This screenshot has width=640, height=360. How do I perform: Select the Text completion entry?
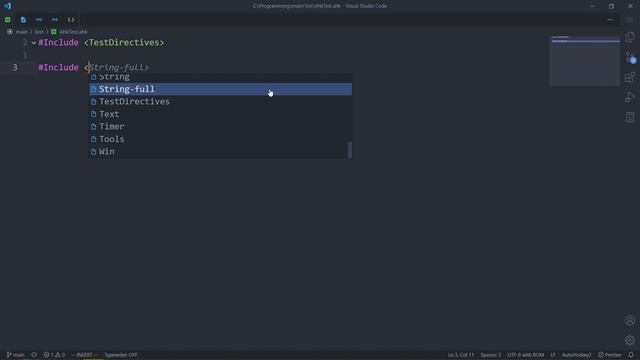coord(220,114)
